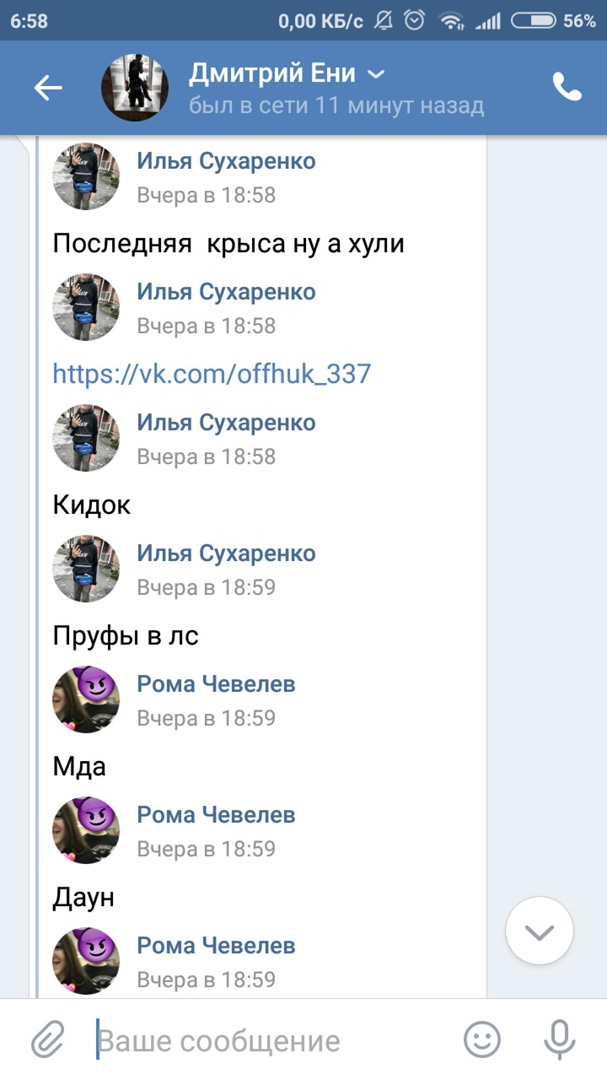Open the emoji smiley picker
Screen dimensions: 607x1080
[x=482, y=1040]
